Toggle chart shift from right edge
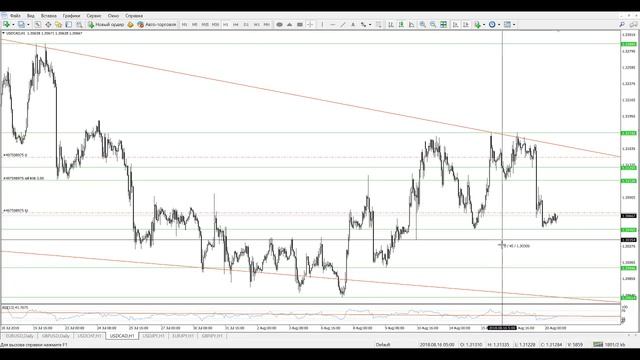Image resolution: width=640 pixels, height=360 pixels. tap(465, 24)
